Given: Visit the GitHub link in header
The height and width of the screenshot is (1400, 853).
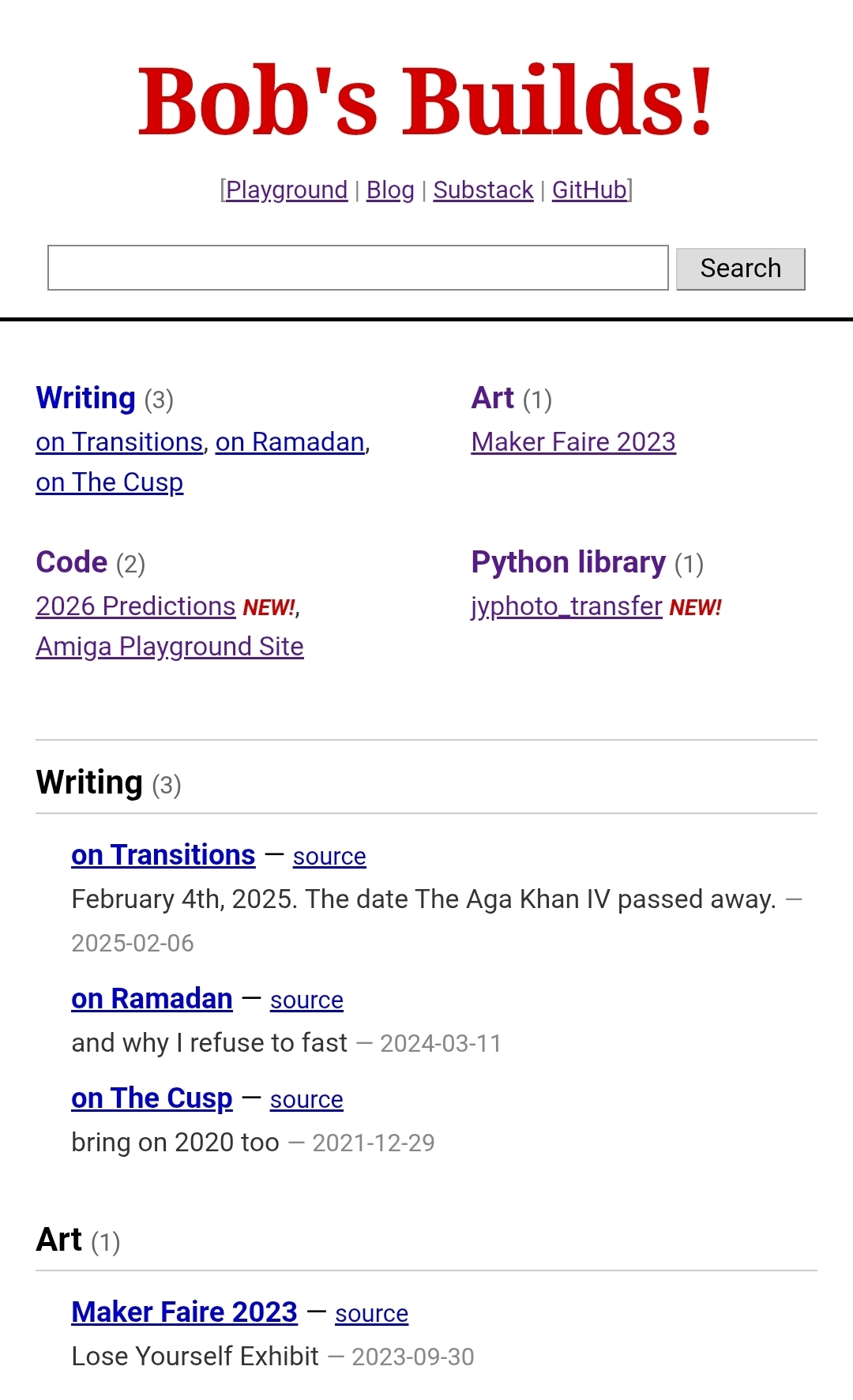Looking at the screenshot, I should click(589, 190).
